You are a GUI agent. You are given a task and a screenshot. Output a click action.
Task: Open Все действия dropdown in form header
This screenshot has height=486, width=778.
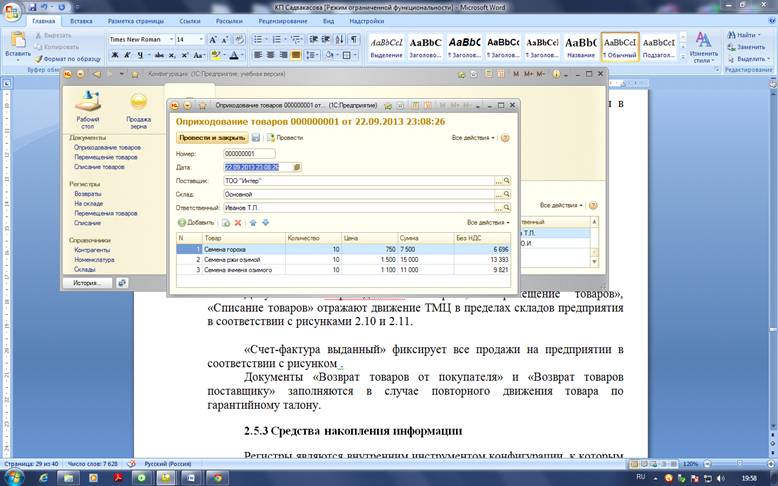[x=473, y=137]
